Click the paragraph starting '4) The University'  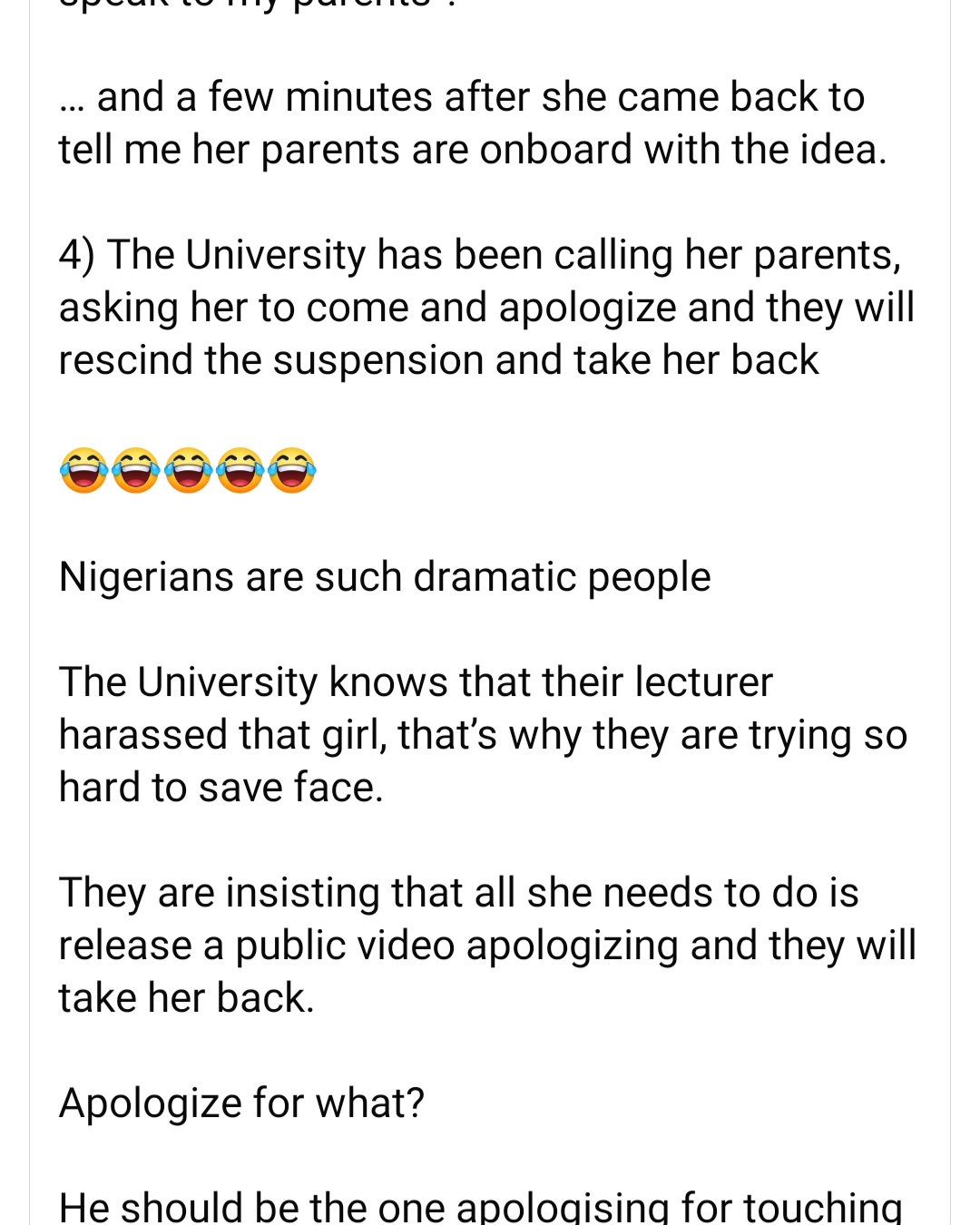[x=486, y=308]
